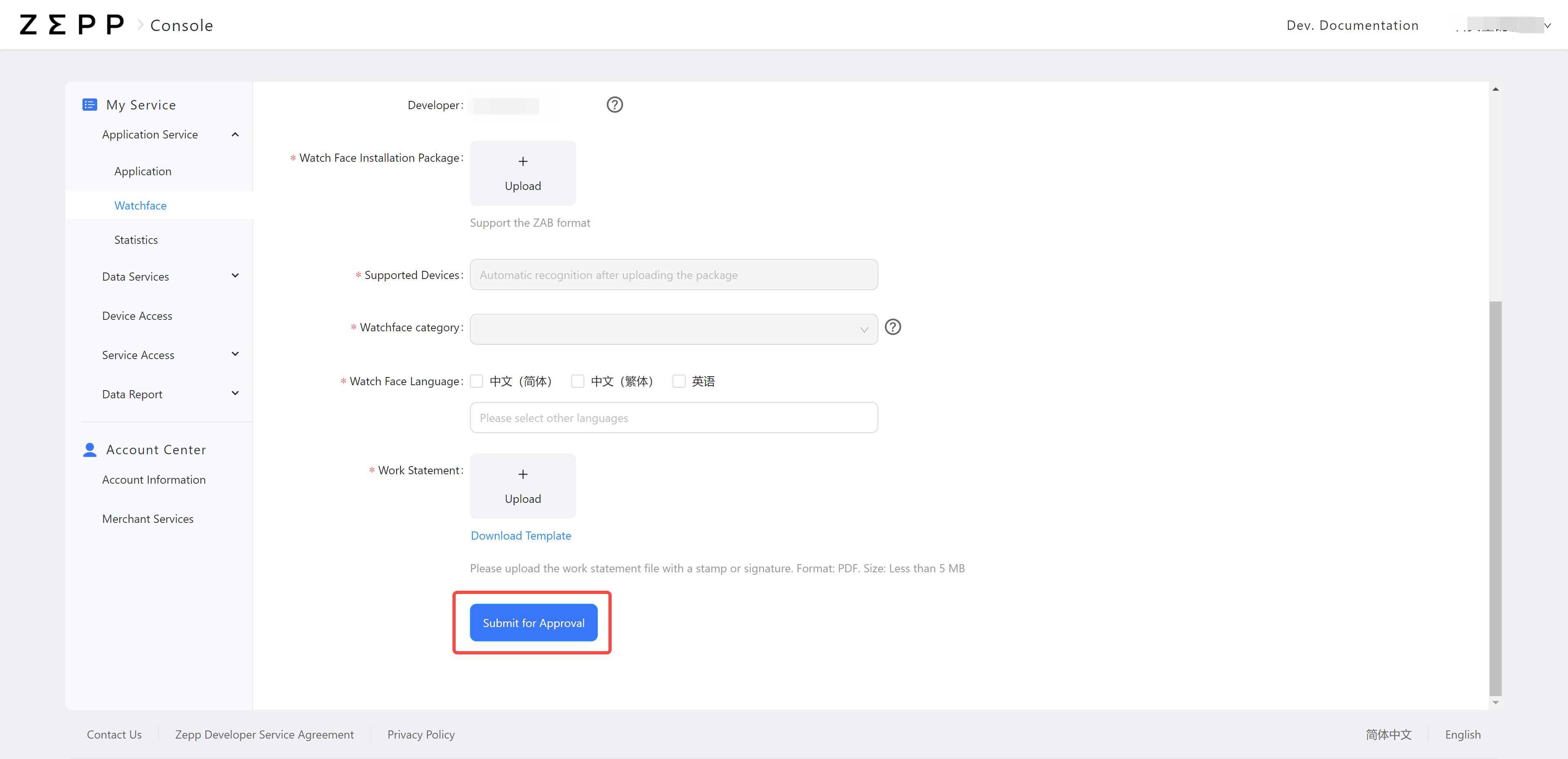Check the 中文（简体）language checkbox
The width and height of the screenshot is (1568, 759).
477,381
